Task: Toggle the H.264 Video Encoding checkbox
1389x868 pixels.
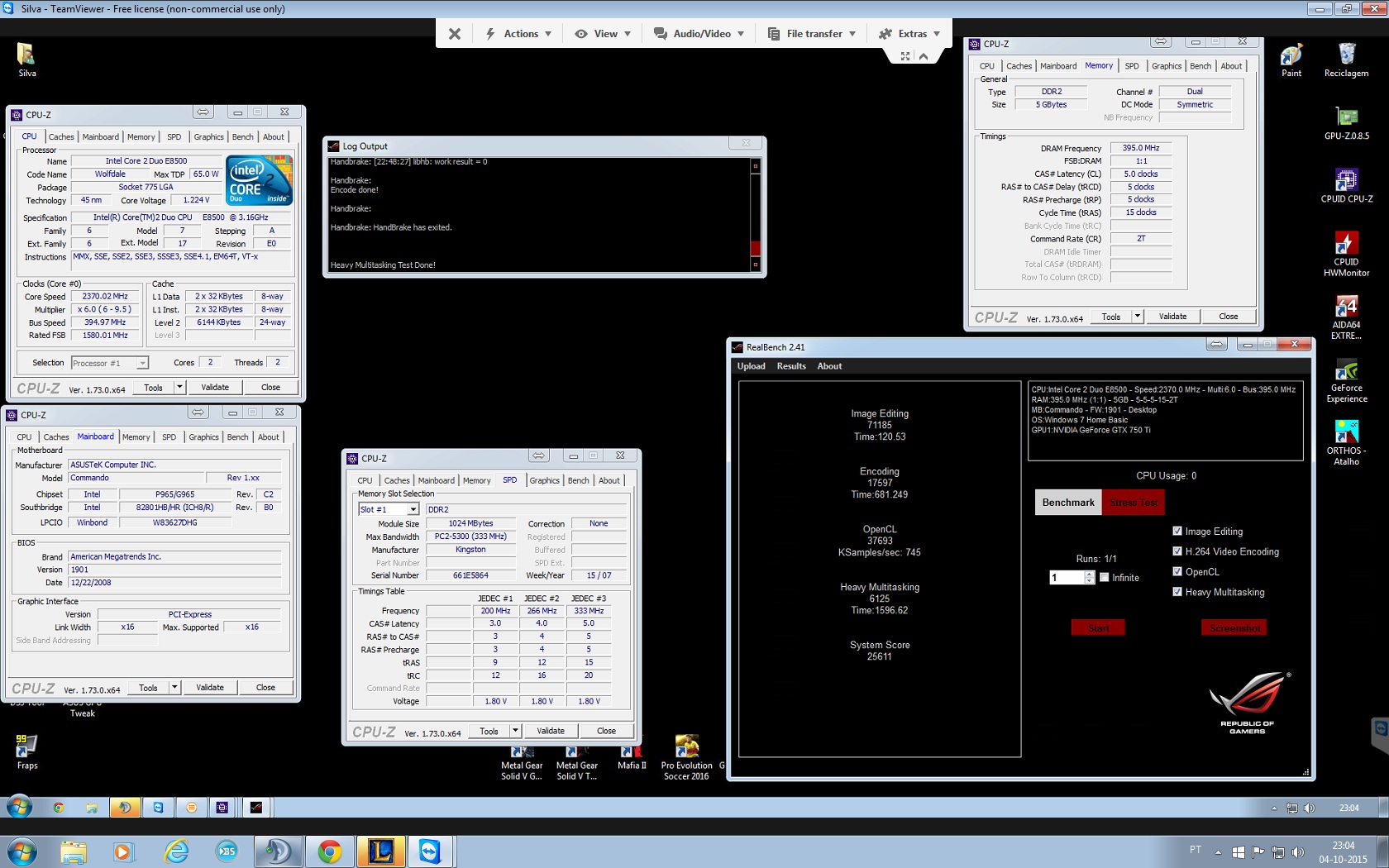Action: (1177, 551)
